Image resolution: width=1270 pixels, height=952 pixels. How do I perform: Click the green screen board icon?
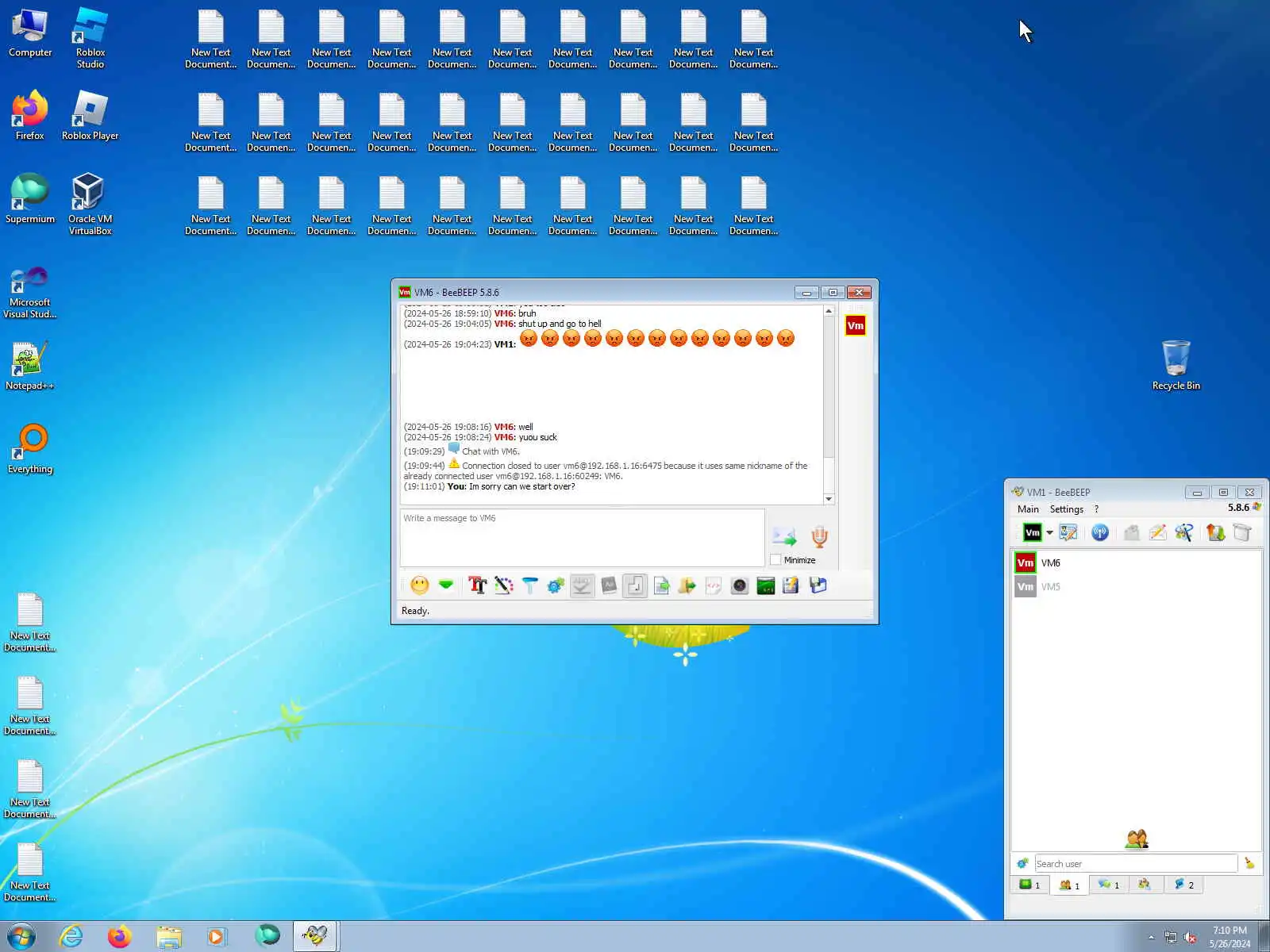coord(766,585)
